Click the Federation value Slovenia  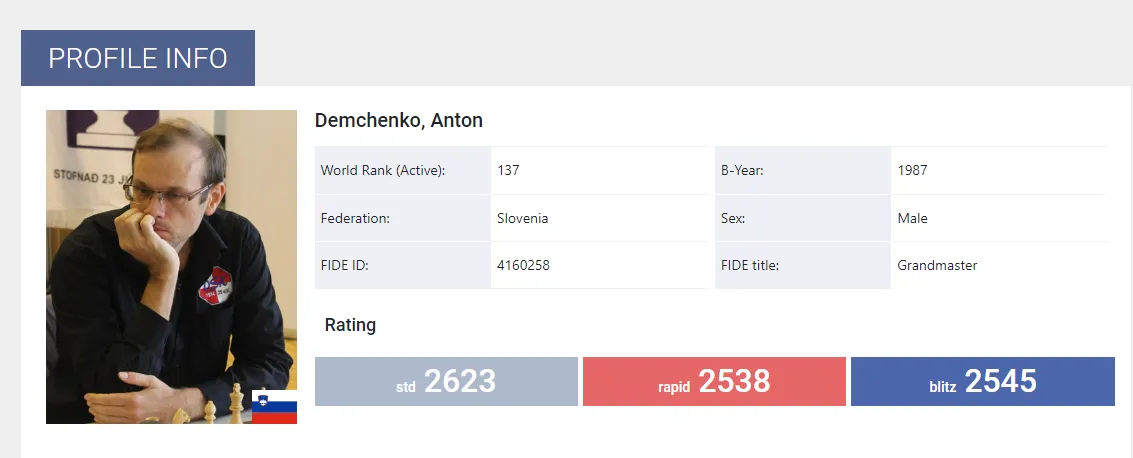click(522, 218)
